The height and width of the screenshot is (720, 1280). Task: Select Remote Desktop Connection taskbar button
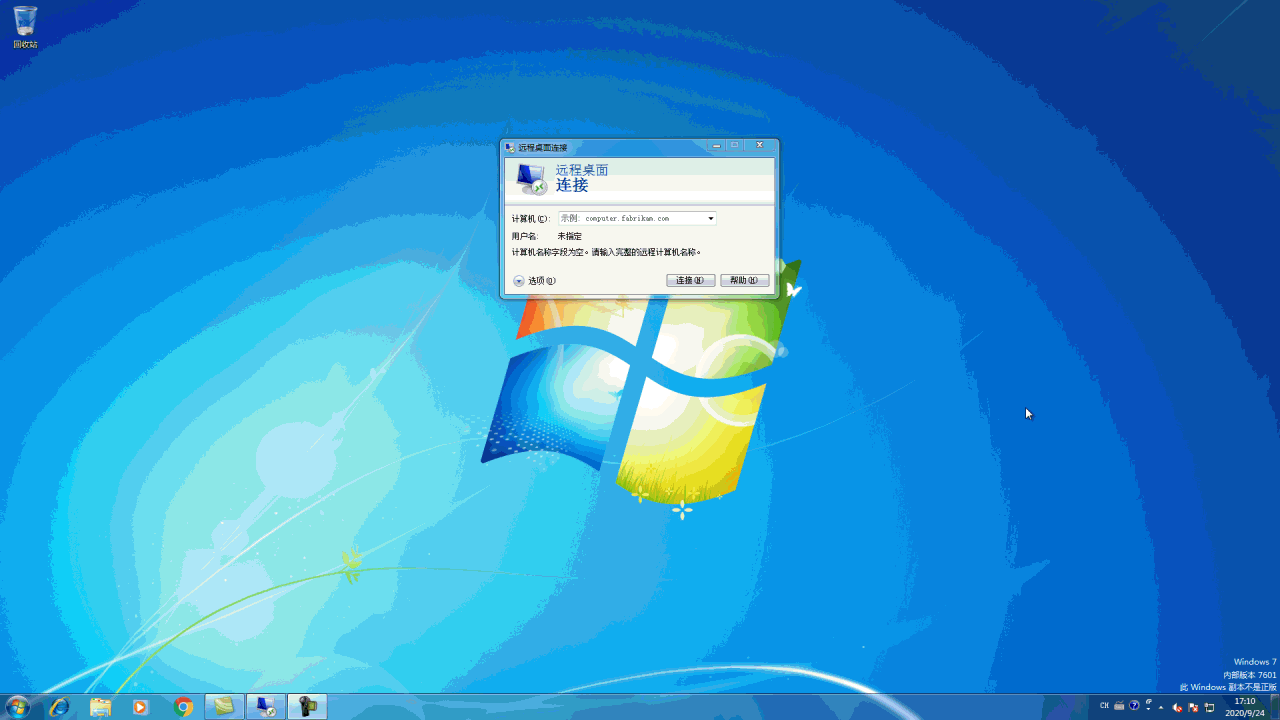click(266, 707)
